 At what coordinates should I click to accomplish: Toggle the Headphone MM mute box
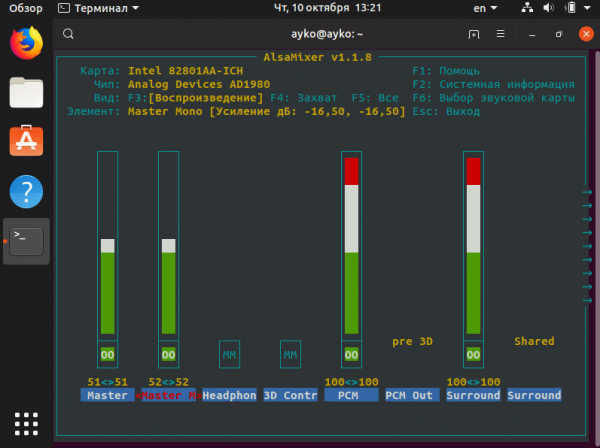[x=229, y=355]
